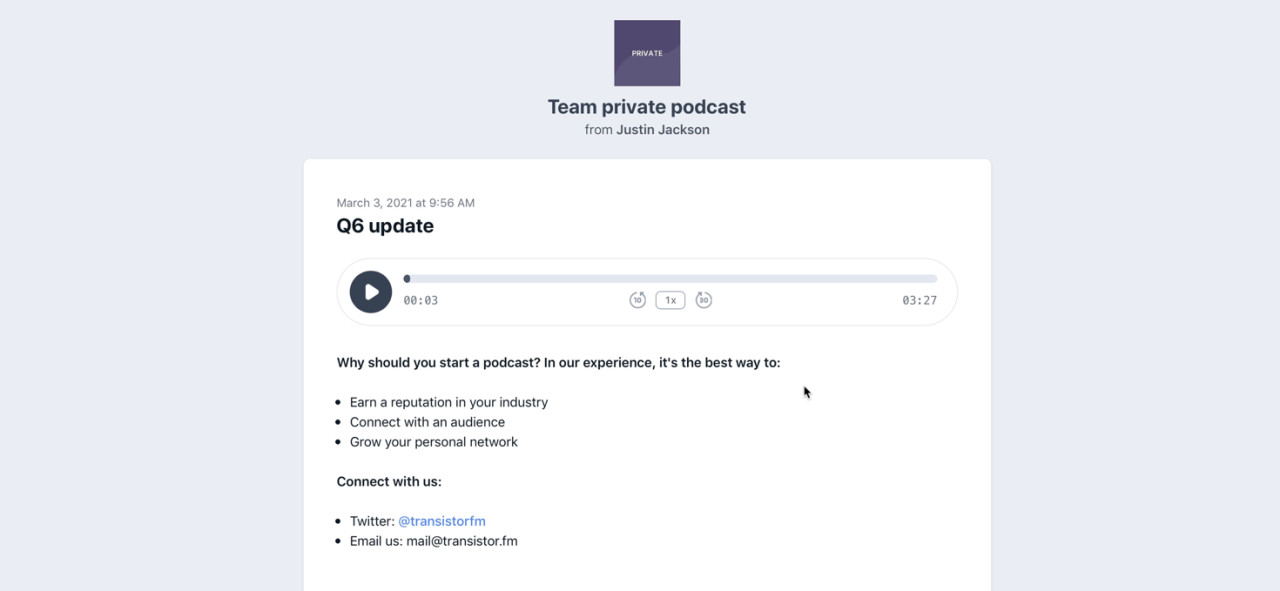The height and width of the screenshot is (591, 1280).
Task: Click the March 3, 2021 publish date
Action: tap(405, 202)
